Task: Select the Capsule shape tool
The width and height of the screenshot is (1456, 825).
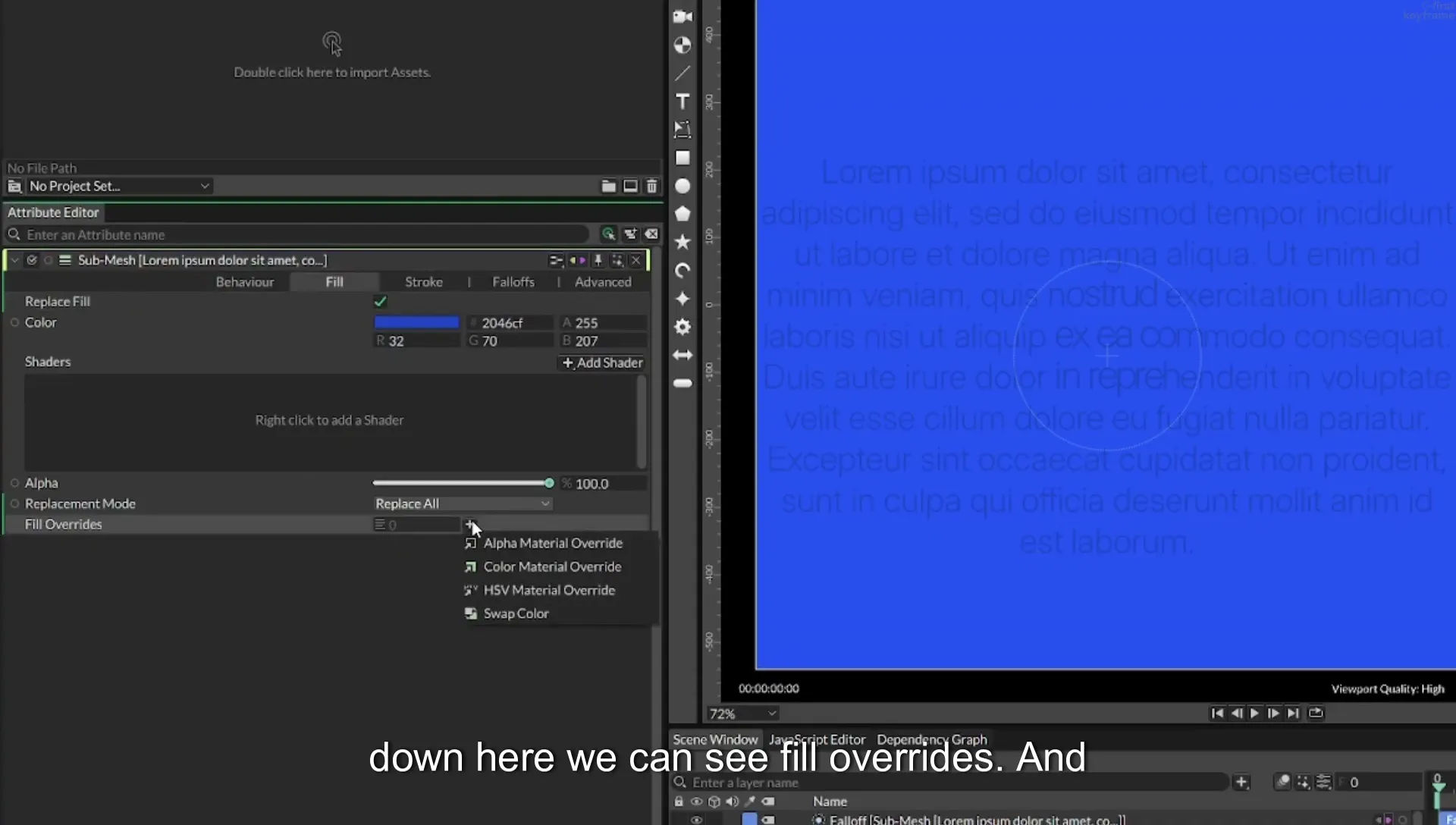Action: [682, 384]
